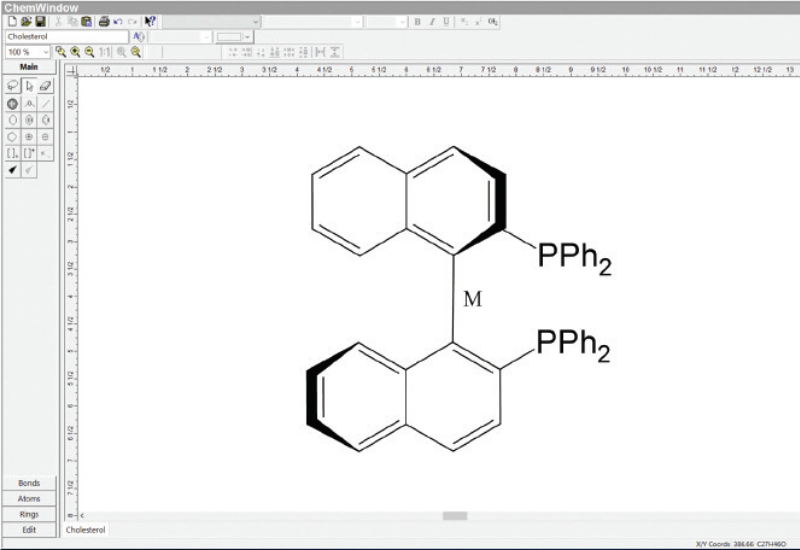Viewport: 800px width, 550px height.
Task: Switch to the Cholesterol document tab
Action: point(87,530)
